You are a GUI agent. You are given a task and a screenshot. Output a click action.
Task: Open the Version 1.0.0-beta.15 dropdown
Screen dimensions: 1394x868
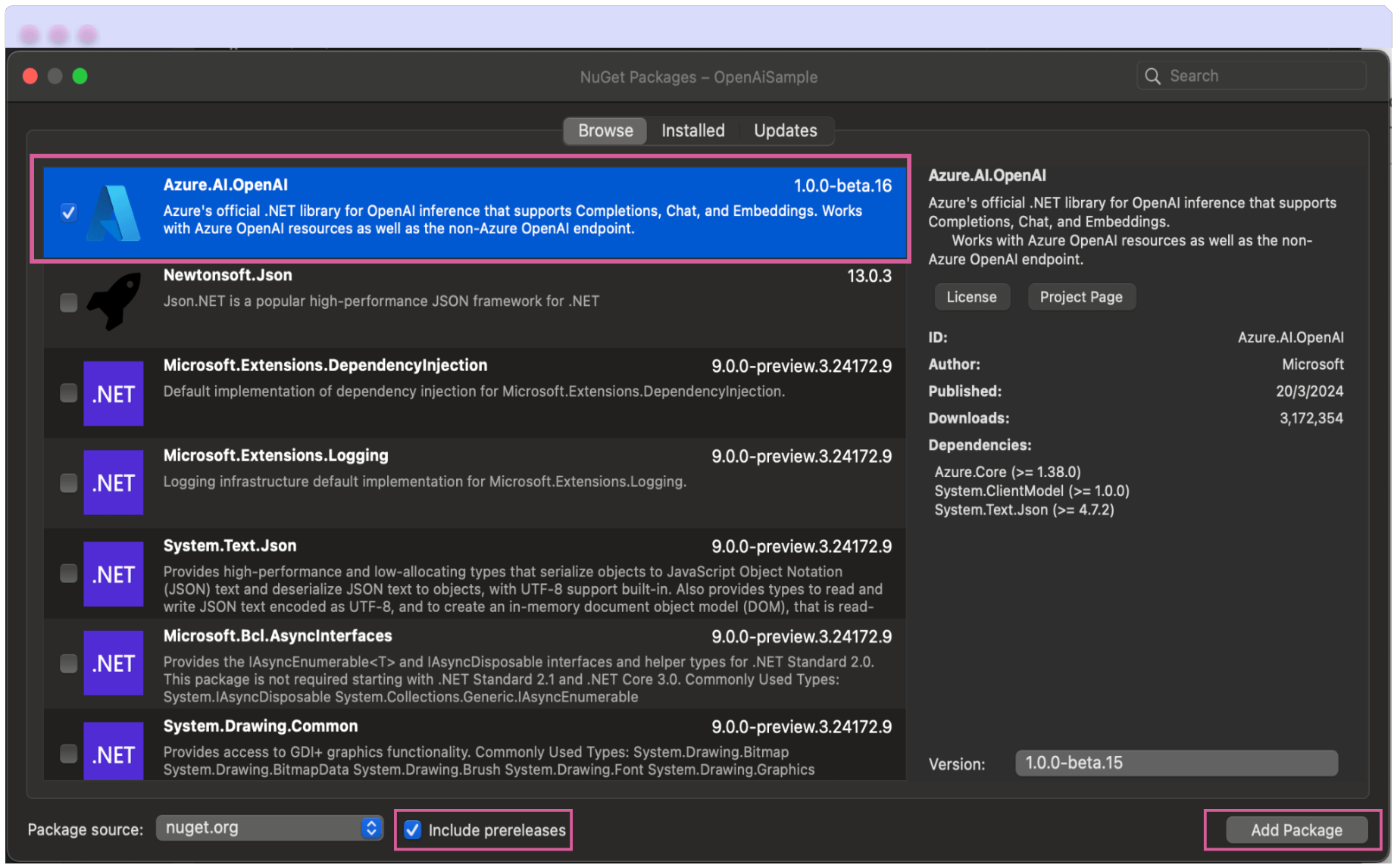[1177, 763]
